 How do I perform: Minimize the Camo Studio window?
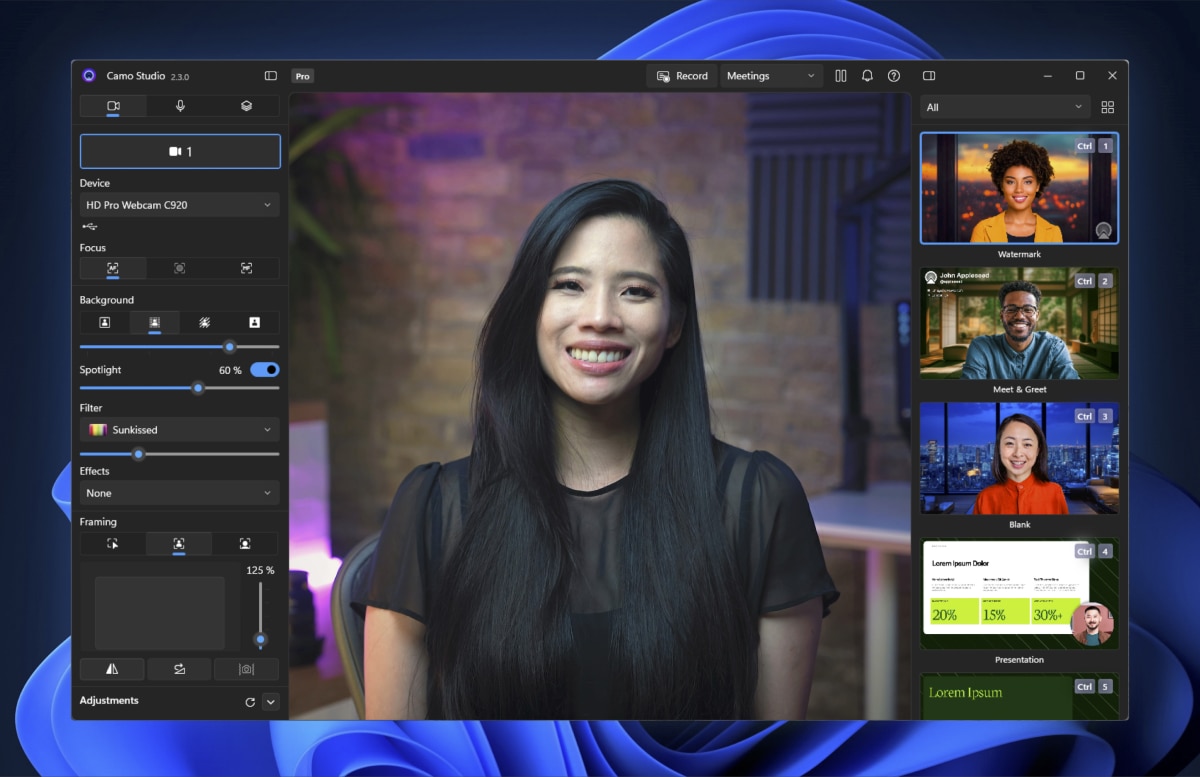coord(1047,76)
